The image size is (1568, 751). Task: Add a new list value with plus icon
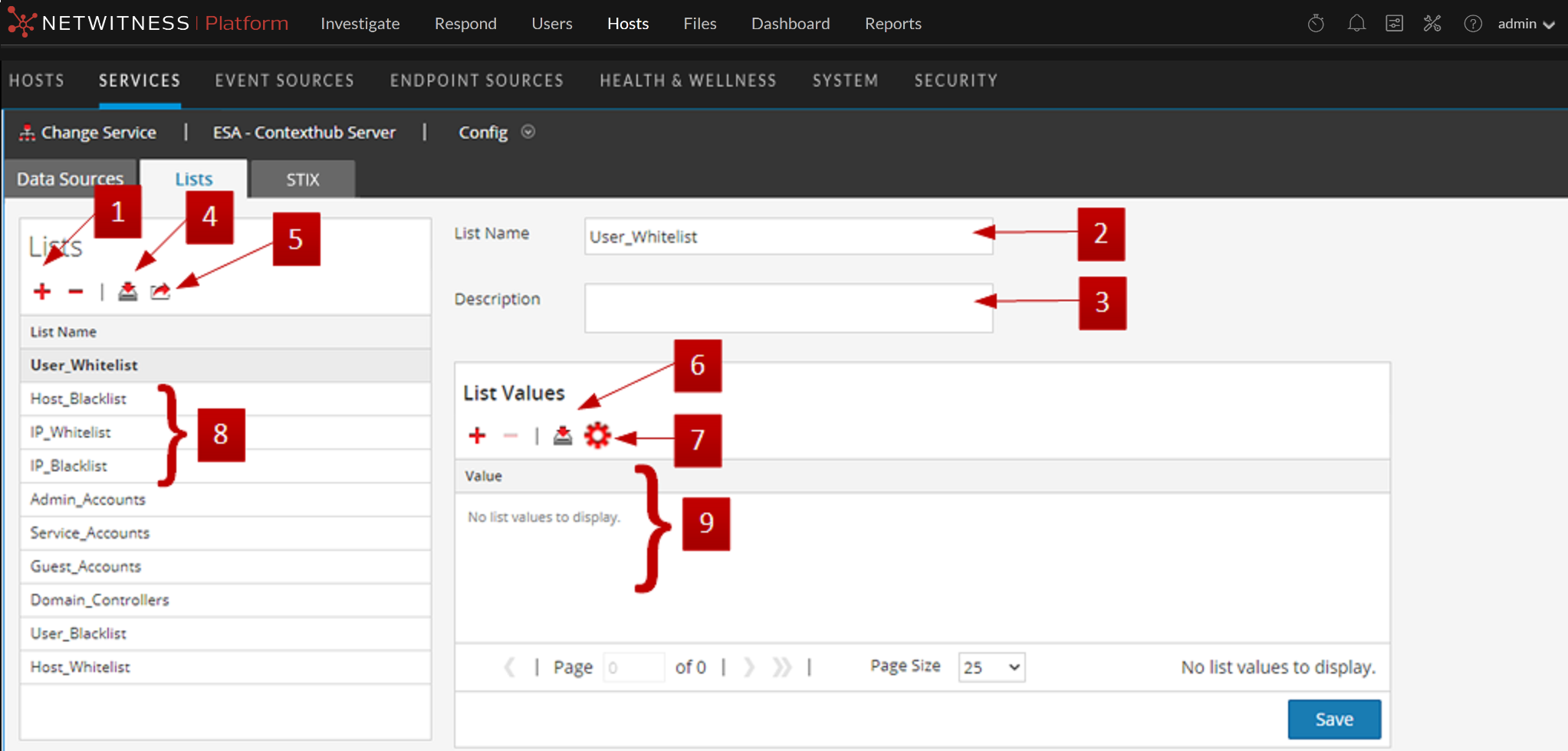(x=477, y=435)
